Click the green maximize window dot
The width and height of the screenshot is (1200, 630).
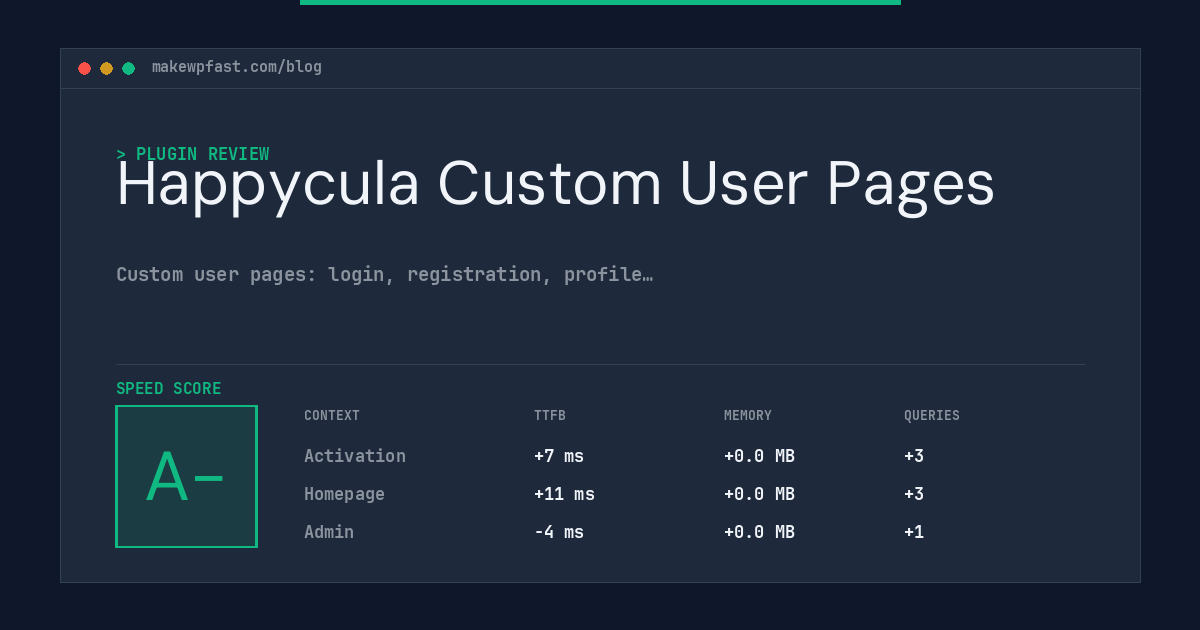pyautogui.click(x=128, y=68)
